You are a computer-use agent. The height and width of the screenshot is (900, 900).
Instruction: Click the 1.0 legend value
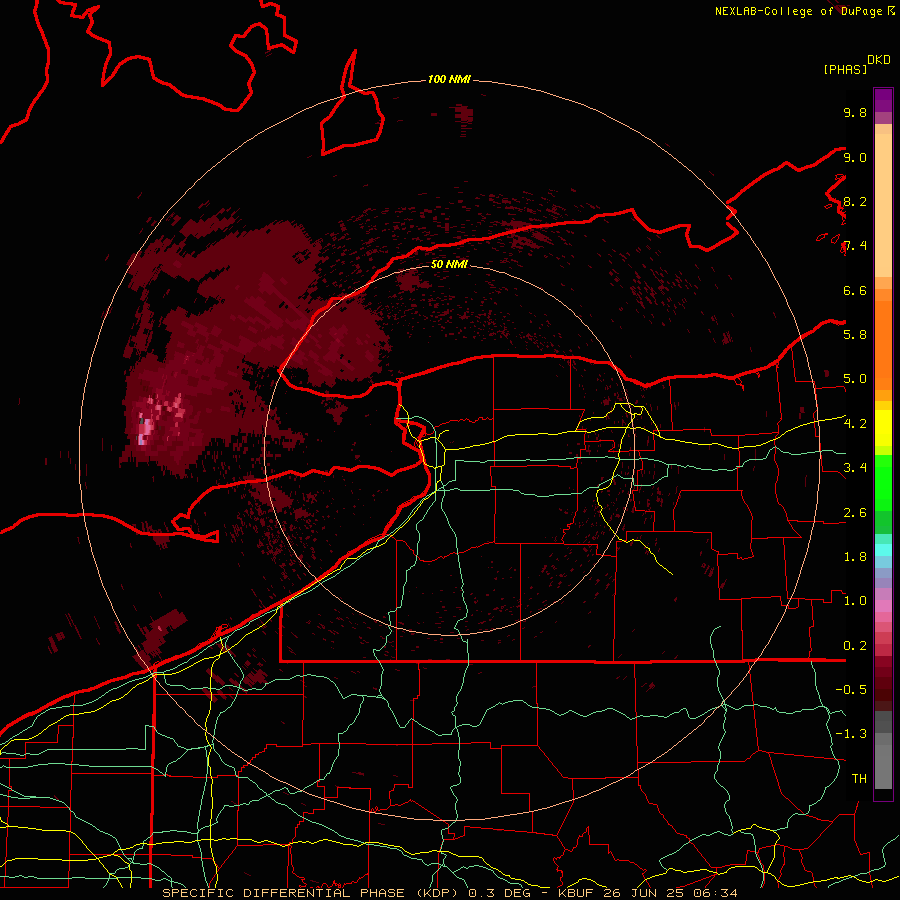[855, 601]
